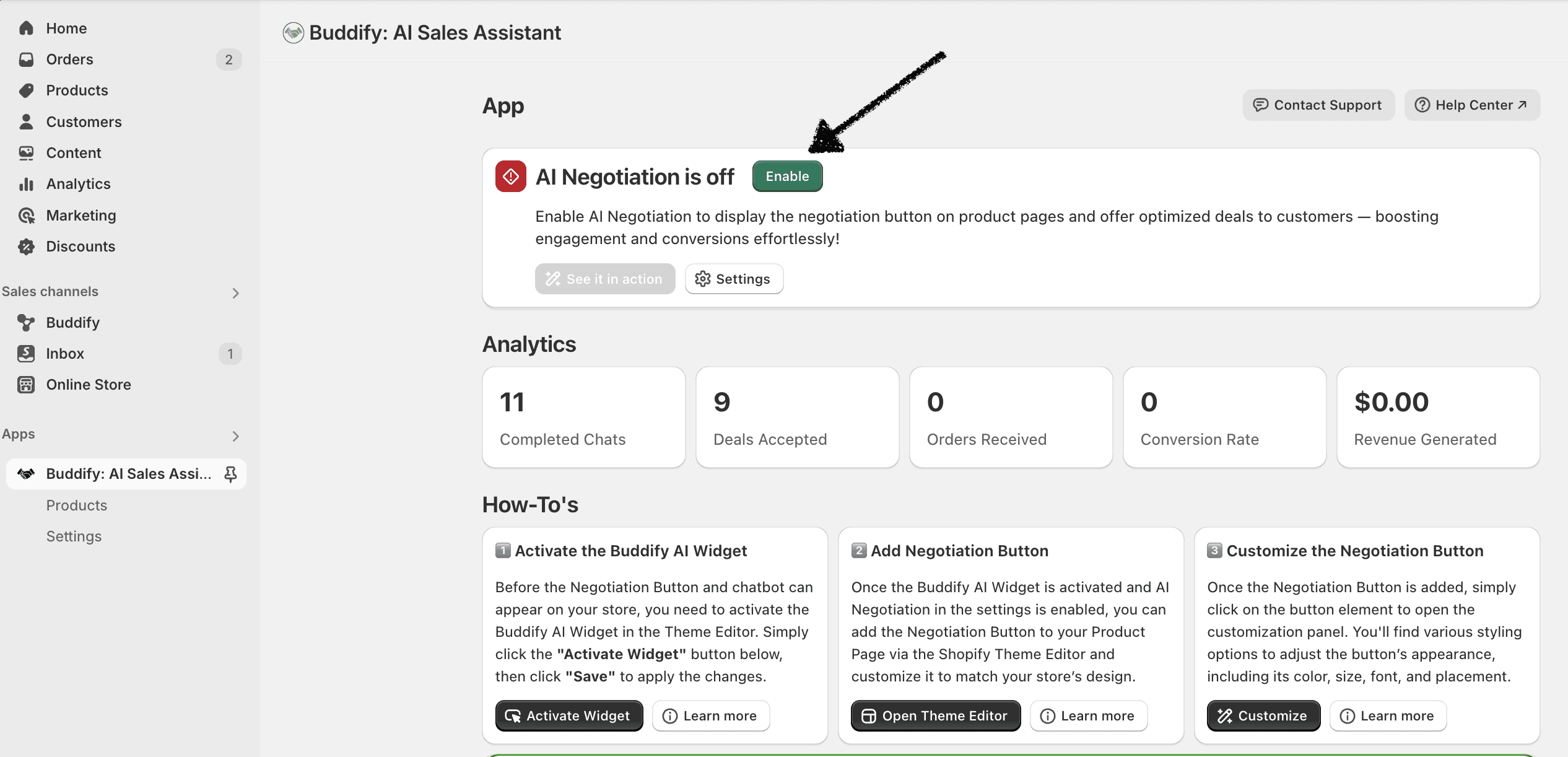The width and height of the screenshot is (1568, 757).
Task: Click the Buddify sales channel icon
Action: 26,323
